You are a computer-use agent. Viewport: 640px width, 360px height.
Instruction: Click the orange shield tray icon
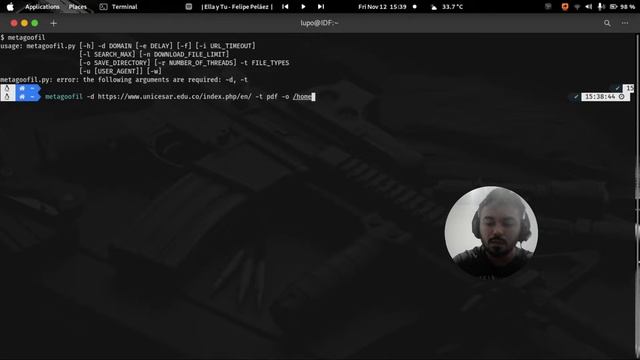565,7
